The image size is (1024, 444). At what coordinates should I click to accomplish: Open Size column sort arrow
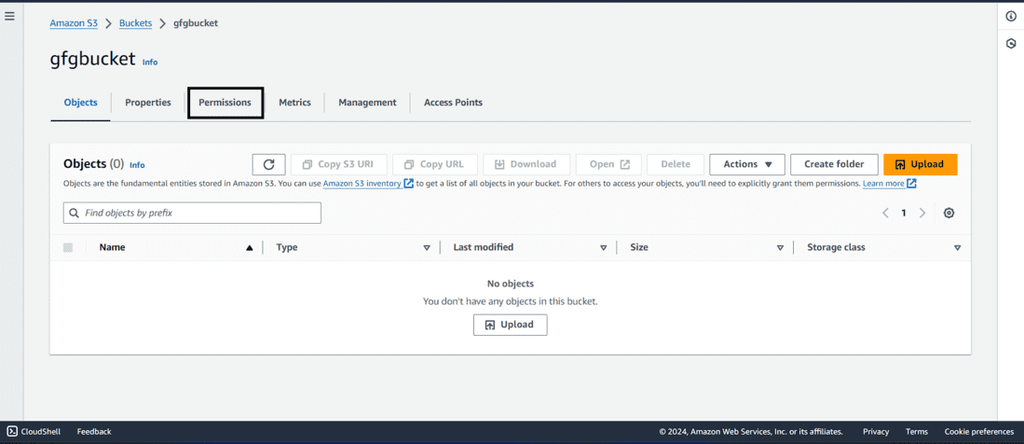pos(780,248)
